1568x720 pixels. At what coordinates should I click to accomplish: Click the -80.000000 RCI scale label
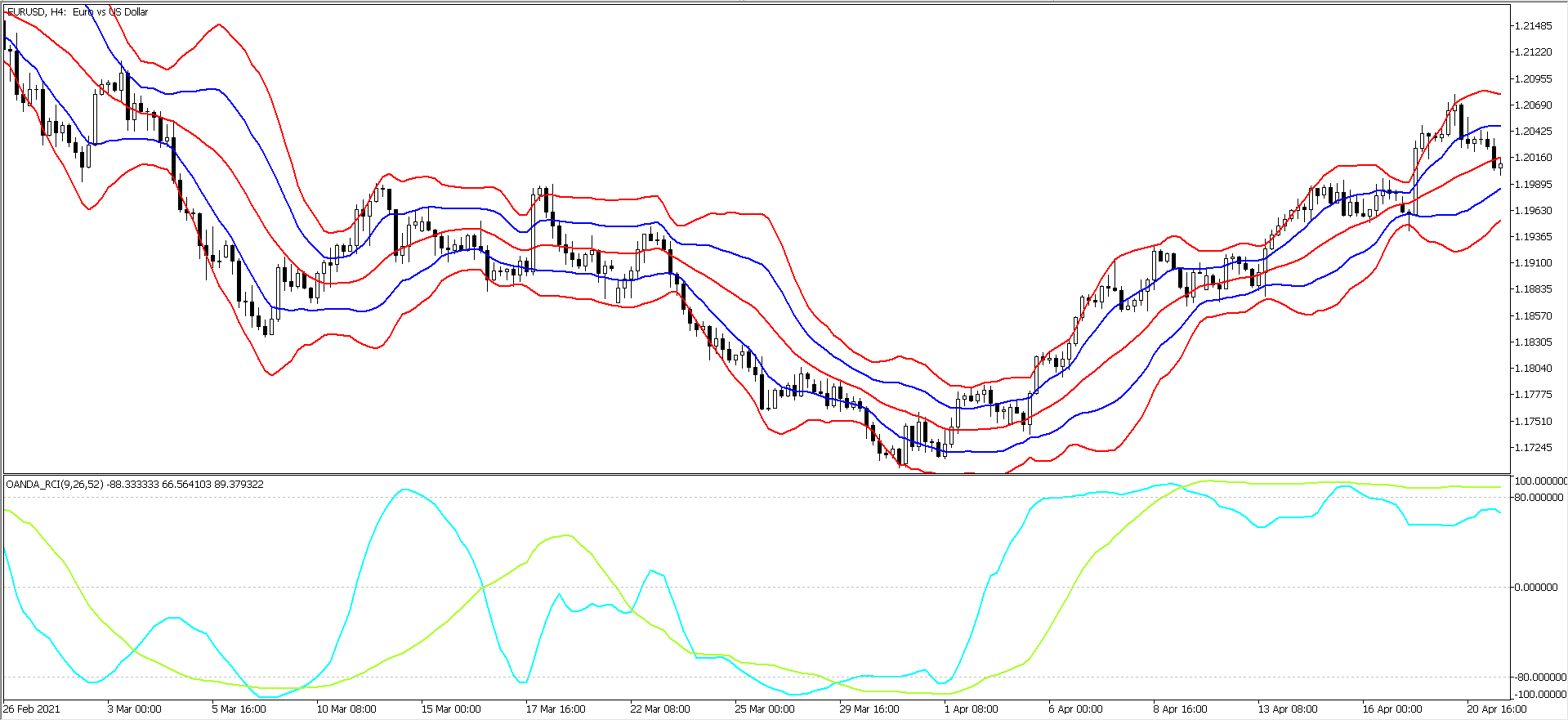1539,678
